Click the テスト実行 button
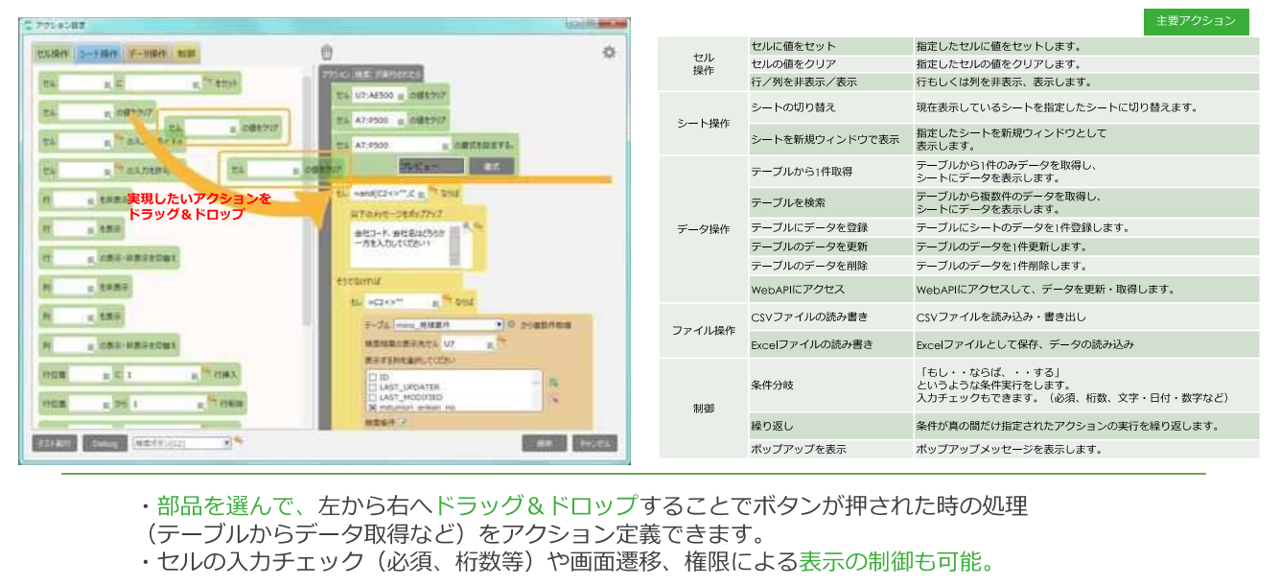1280x586 pixels. coord(54,442)
